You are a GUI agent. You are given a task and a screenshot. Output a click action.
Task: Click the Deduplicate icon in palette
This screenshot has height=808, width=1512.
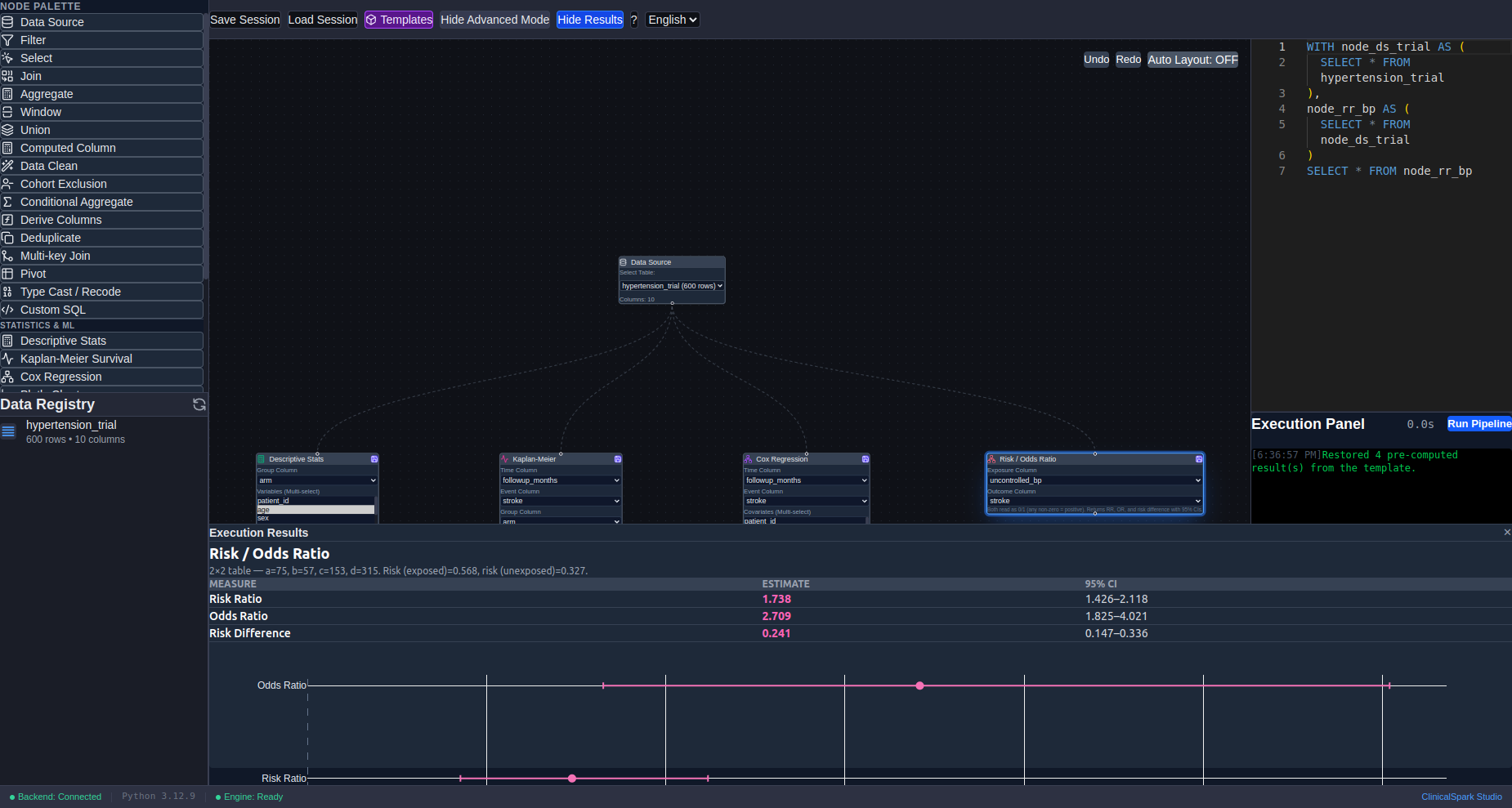(7, 238)
